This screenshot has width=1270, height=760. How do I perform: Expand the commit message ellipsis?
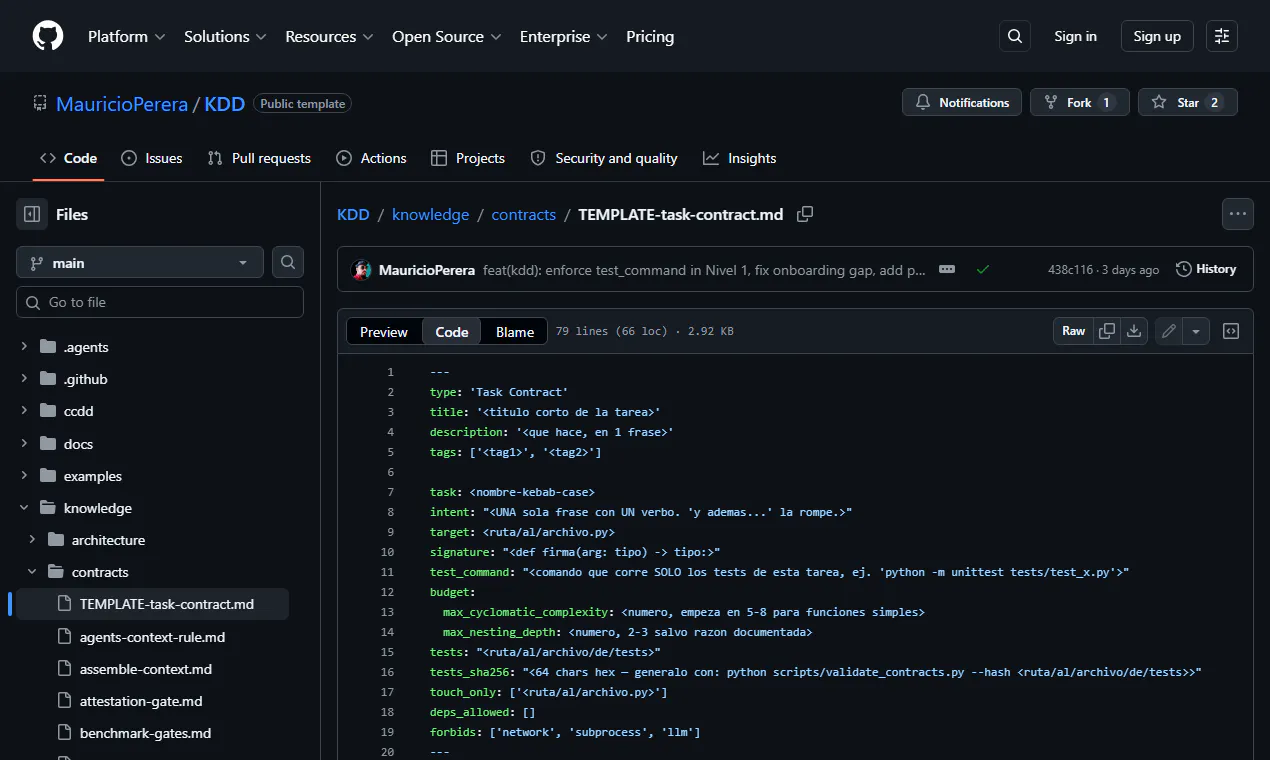coord(947,269)
